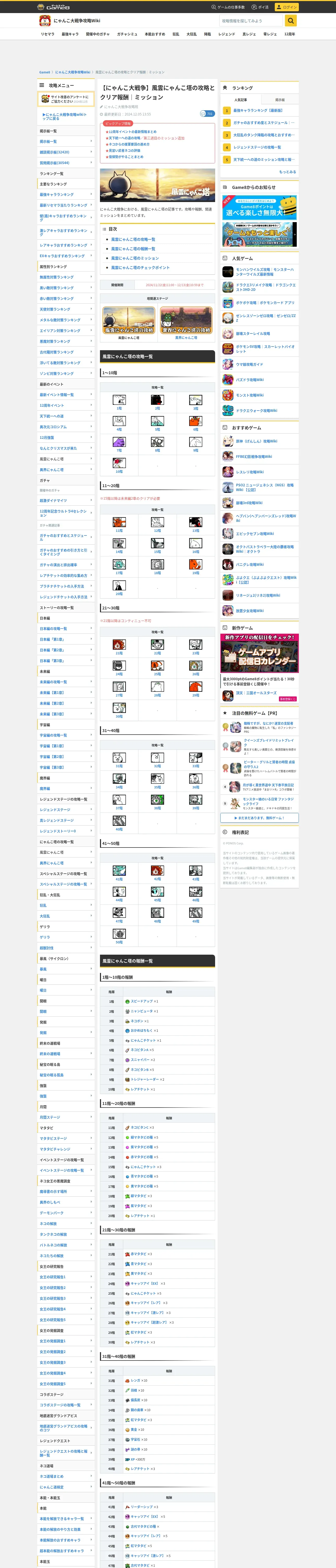This screenshot has width=336, height=1568.
Task: Open 12周年イベントの最新情報まとめ pickup link
Action: coord(132,131)
